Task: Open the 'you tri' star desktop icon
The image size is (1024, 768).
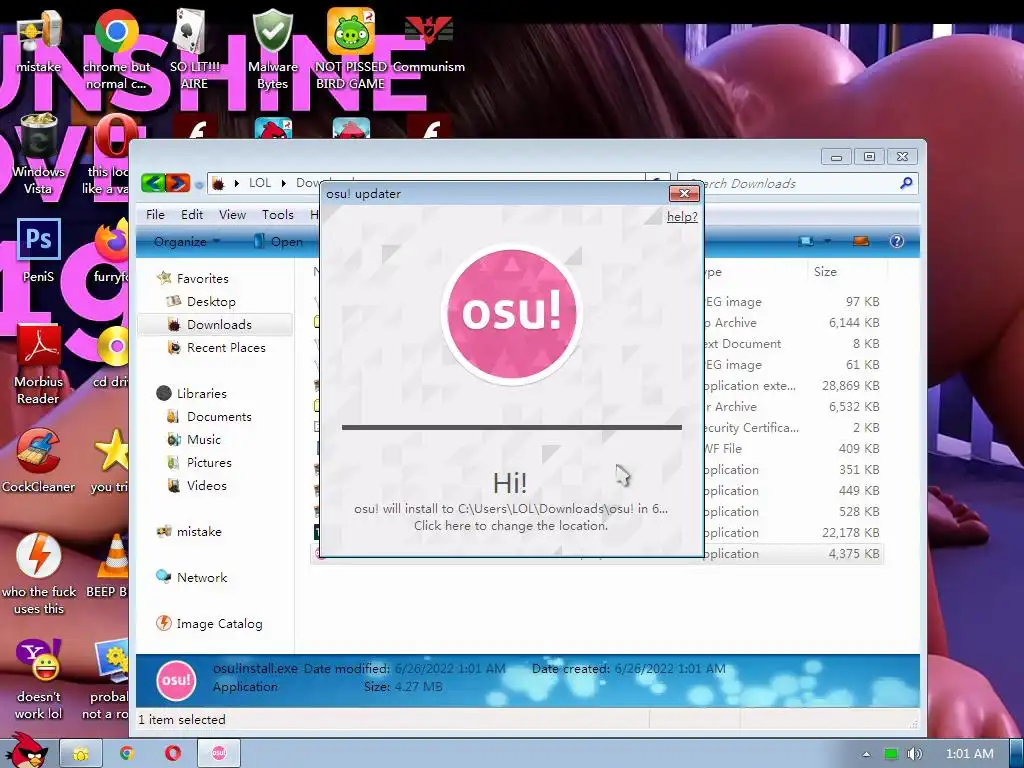Action: click(110, 460)
